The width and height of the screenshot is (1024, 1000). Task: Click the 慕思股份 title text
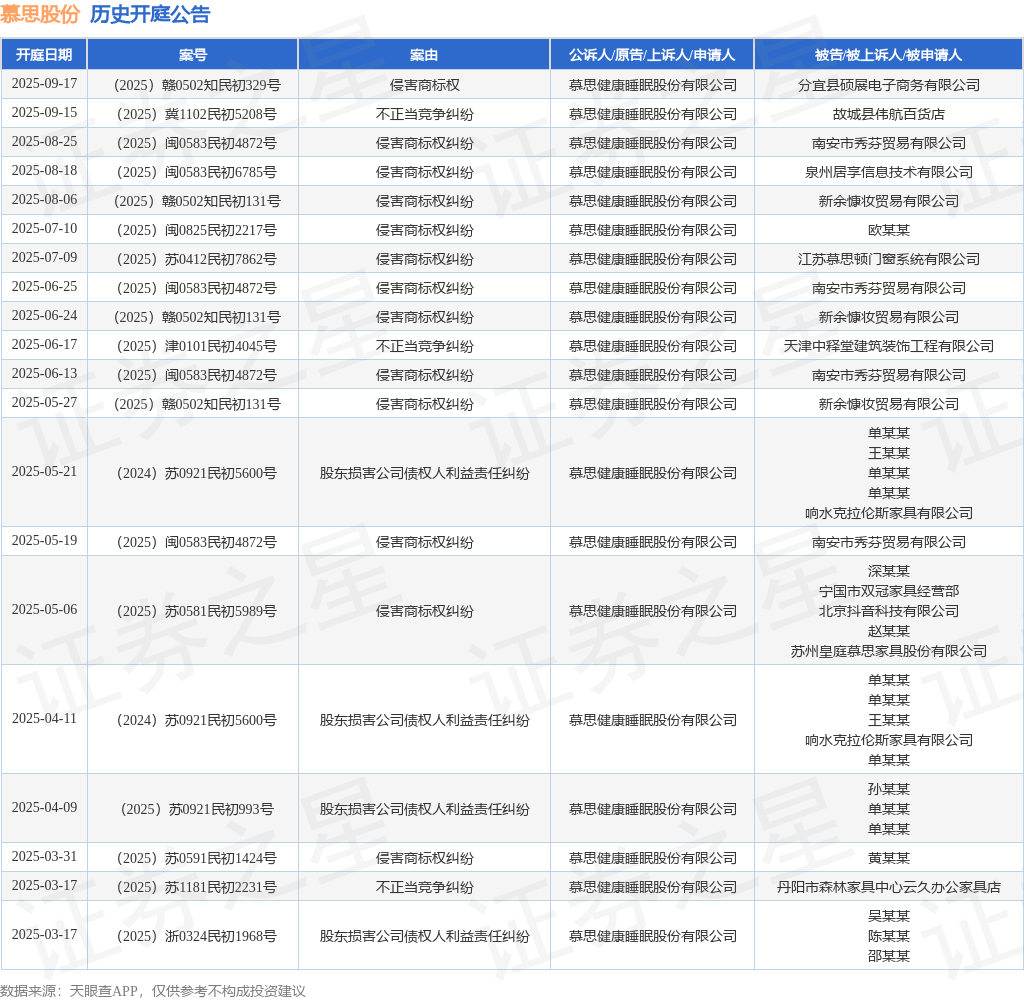40,14
